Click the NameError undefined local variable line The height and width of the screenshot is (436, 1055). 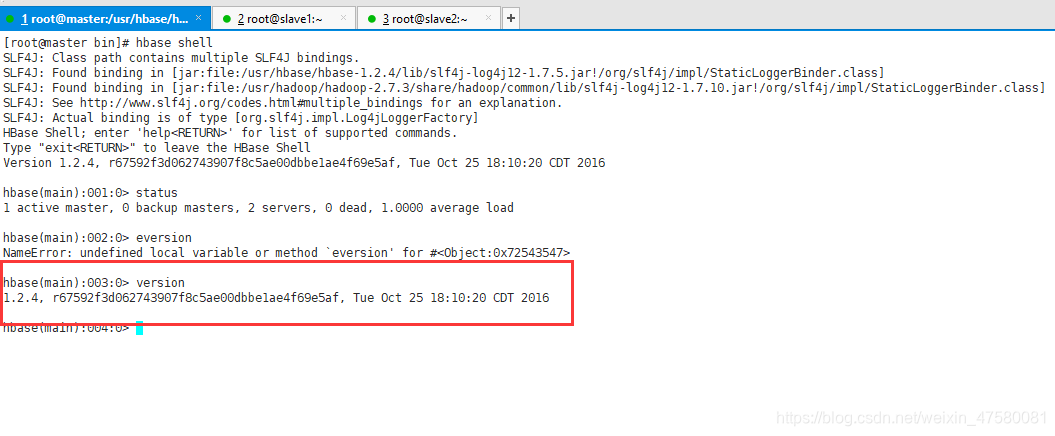pyautogui.click(x=287, y=253)
